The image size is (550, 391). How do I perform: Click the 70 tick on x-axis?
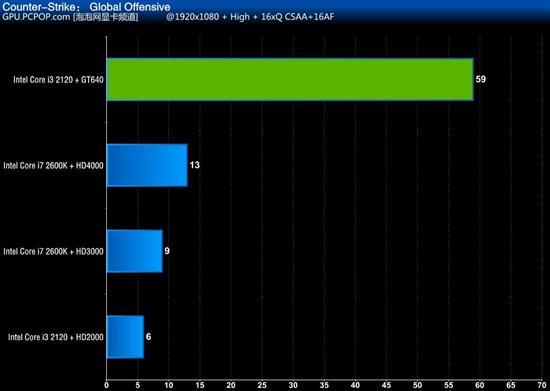tap(542, 385)
